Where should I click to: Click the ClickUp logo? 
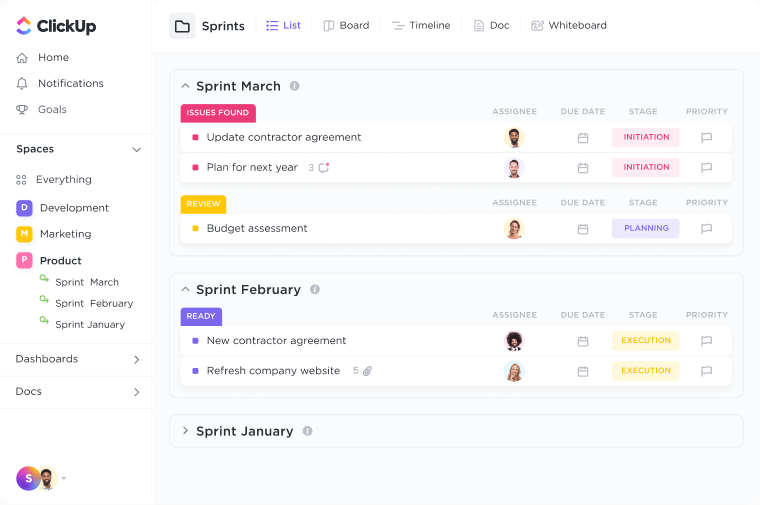tap(56, 26)
